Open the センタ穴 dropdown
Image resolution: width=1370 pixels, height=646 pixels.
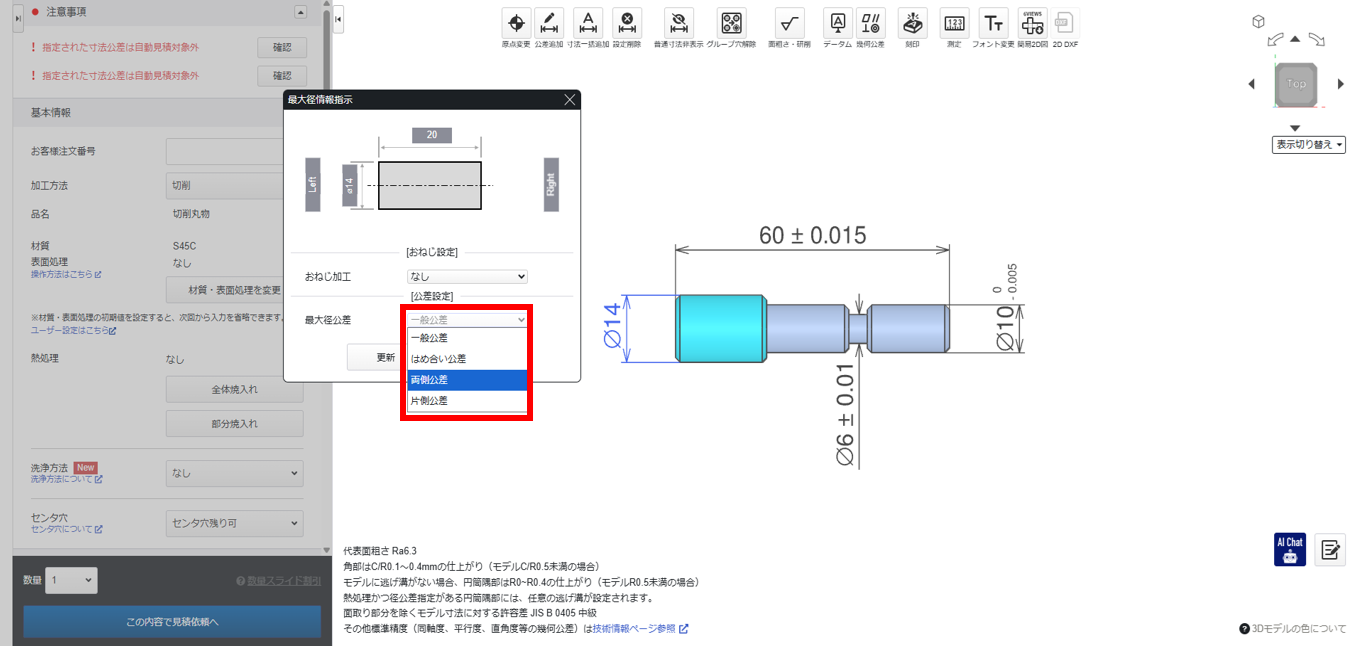tap(234, 523)
